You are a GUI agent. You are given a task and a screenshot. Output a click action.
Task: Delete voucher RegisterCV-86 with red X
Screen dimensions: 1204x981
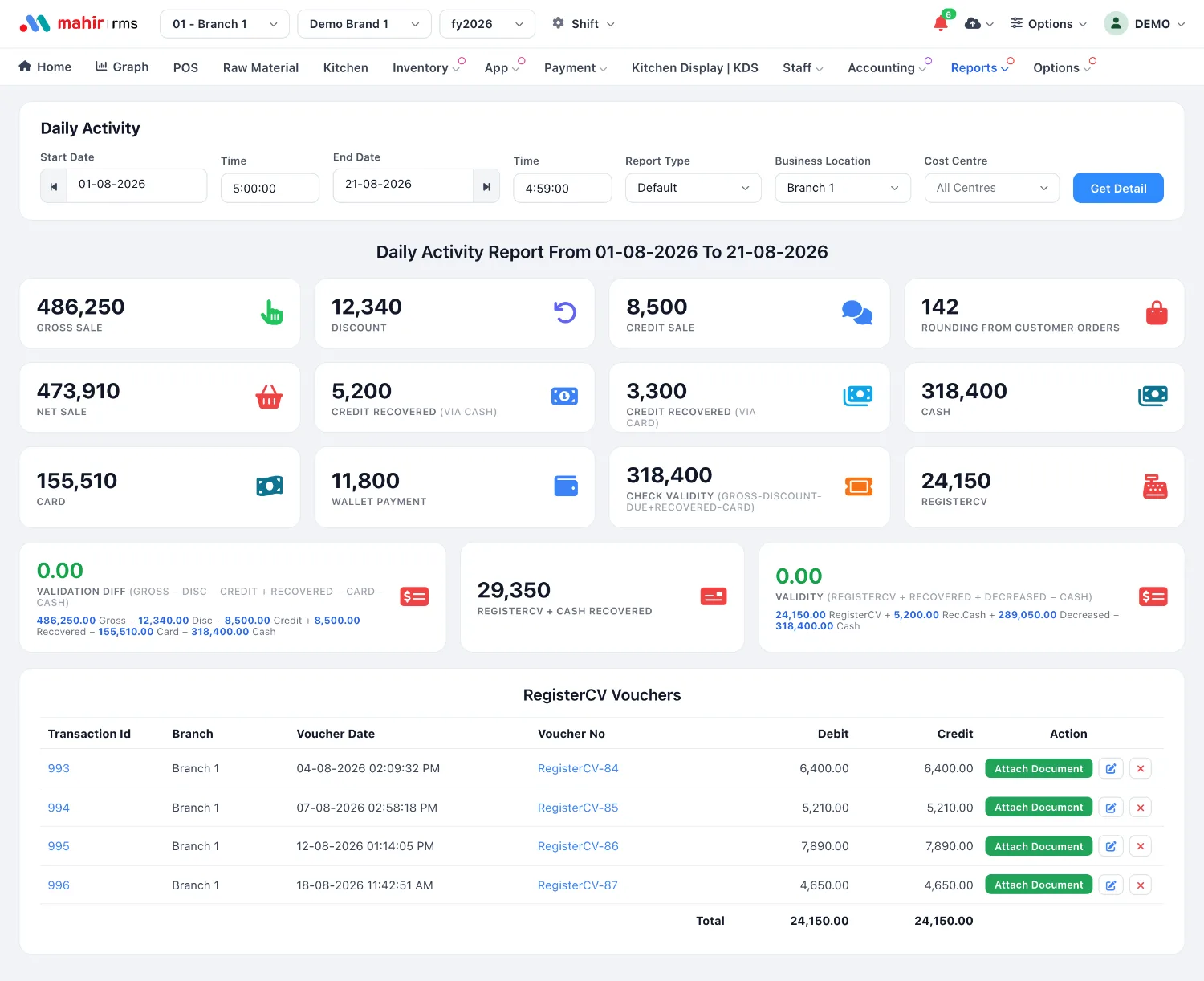pyautogui.click(x=1141, y=846)
